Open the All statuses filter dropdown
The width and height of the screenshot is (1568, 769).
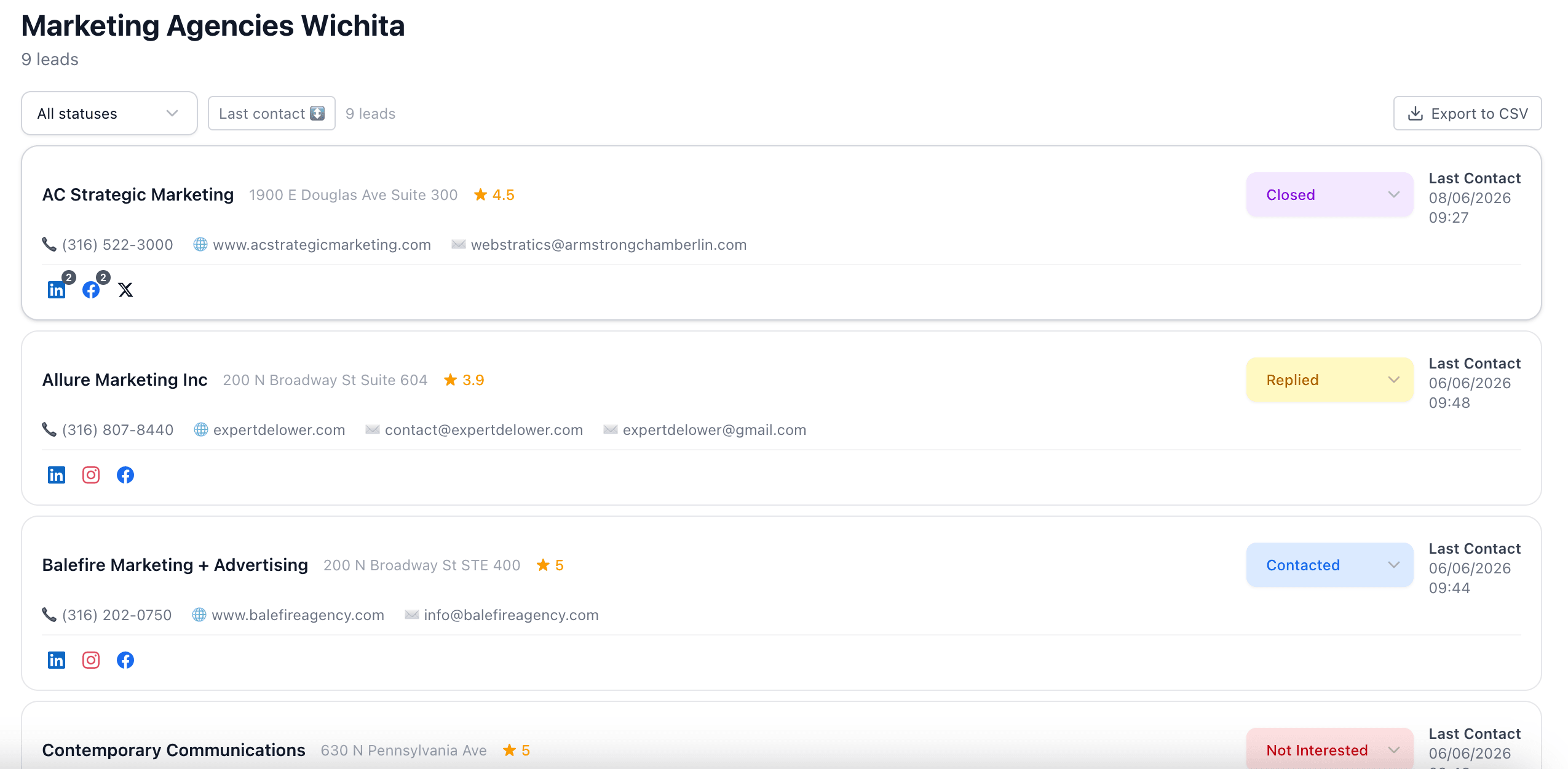109,113
